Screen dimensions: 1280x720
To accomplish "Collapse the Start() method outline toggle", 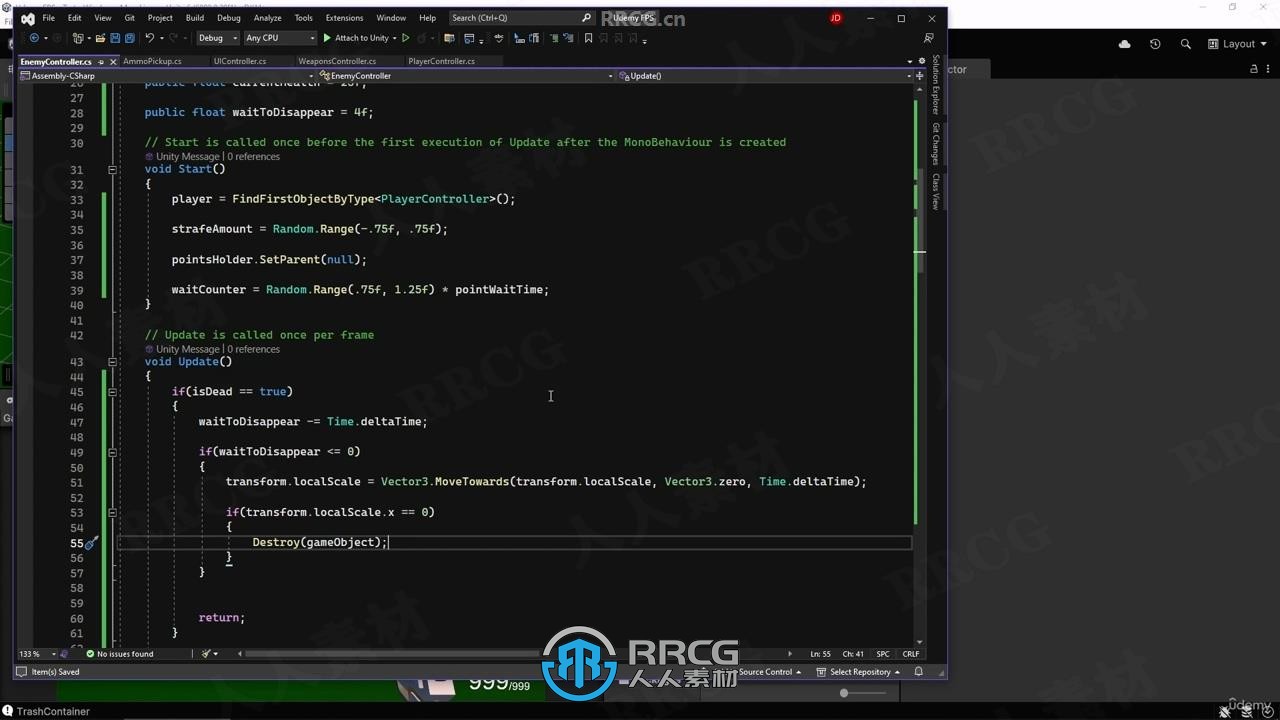I will [112, 169].
